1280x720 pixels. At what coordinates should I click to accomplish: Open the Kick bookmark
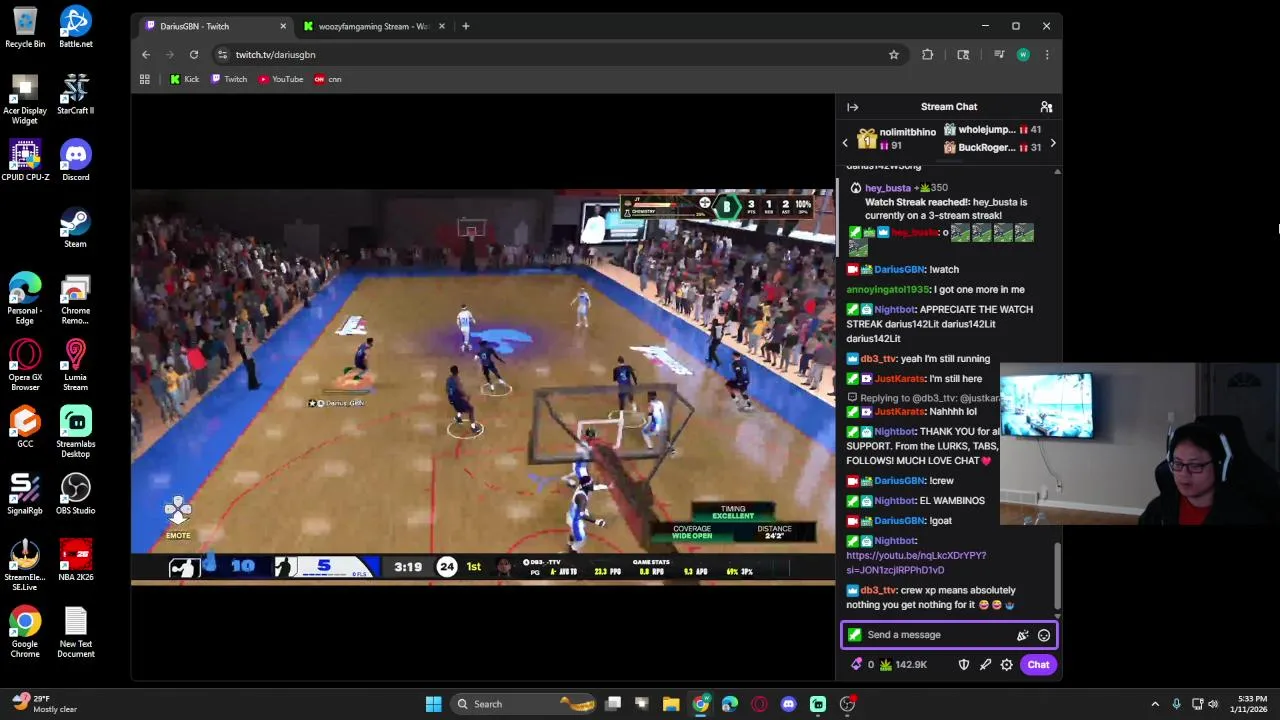pyautogui.click(x=184, y=79)
